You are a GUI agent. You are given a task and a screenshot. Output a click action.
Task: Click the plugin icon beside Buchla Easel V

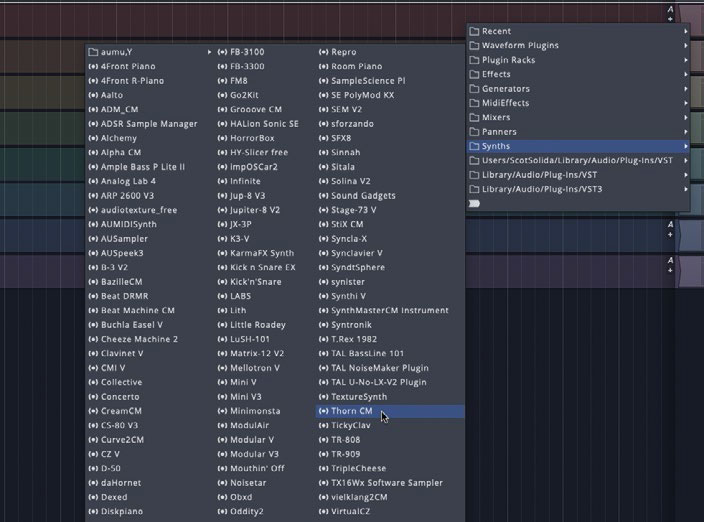(x=93, y=325)
